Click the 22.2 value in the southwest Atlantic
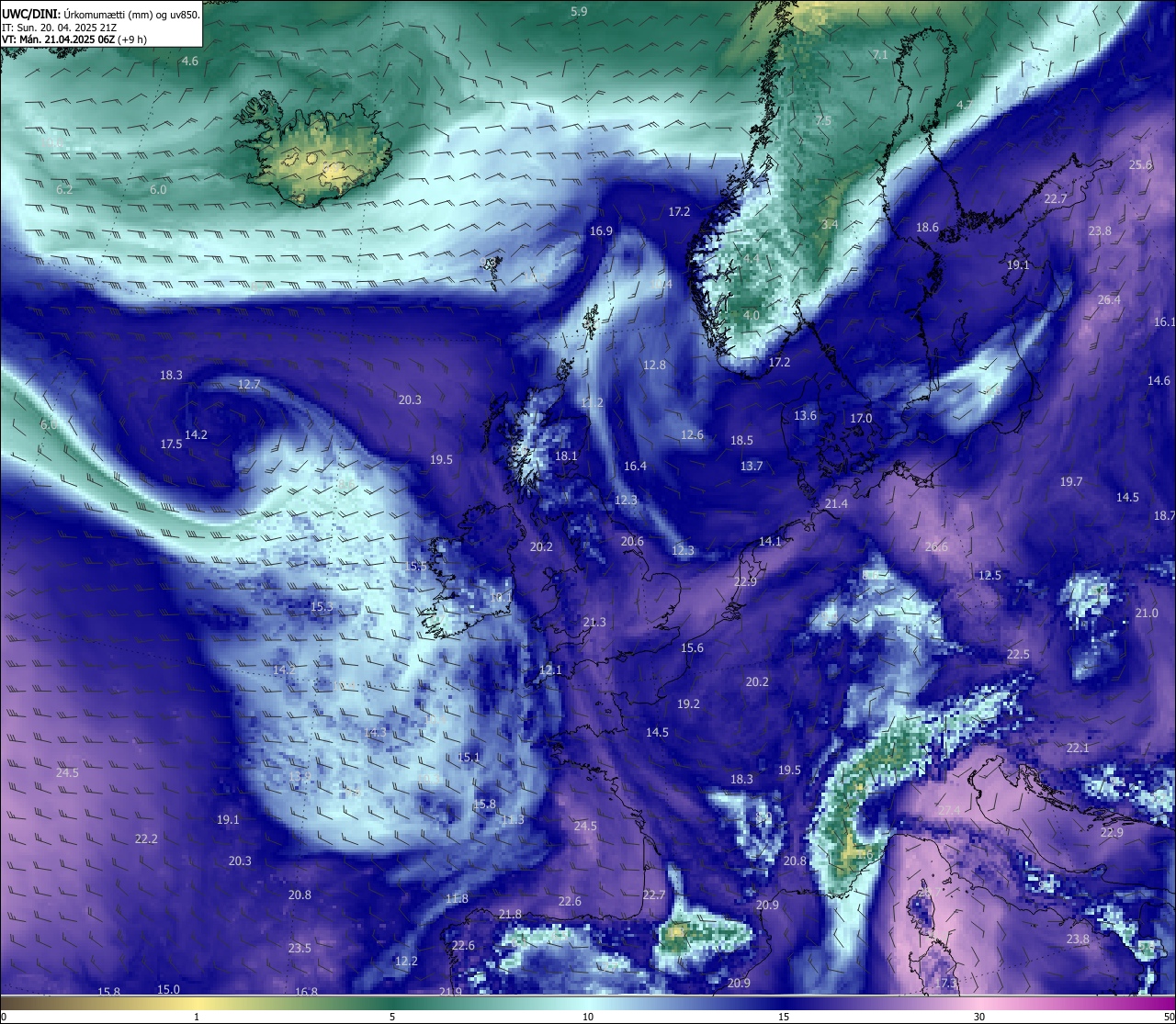 pyautogui.click(x=146, y=839)
